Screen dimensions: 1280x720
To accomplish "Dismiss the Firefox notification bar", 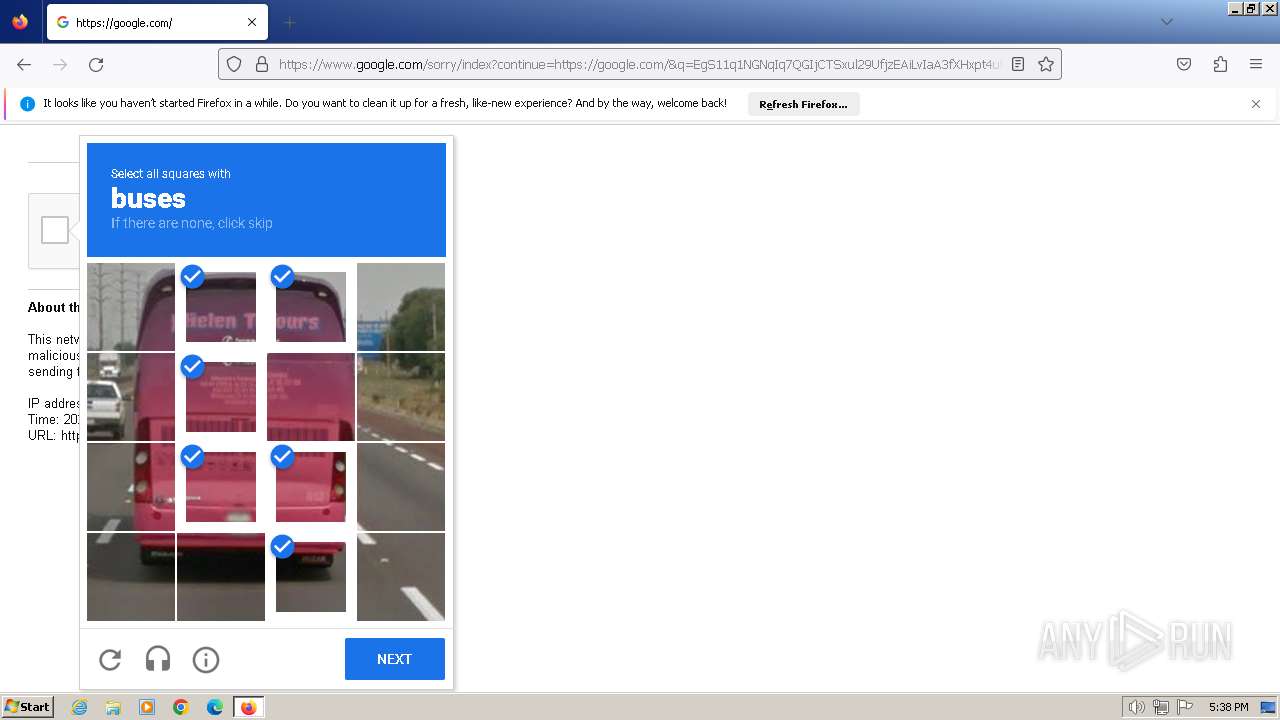I will [1256, 104].
